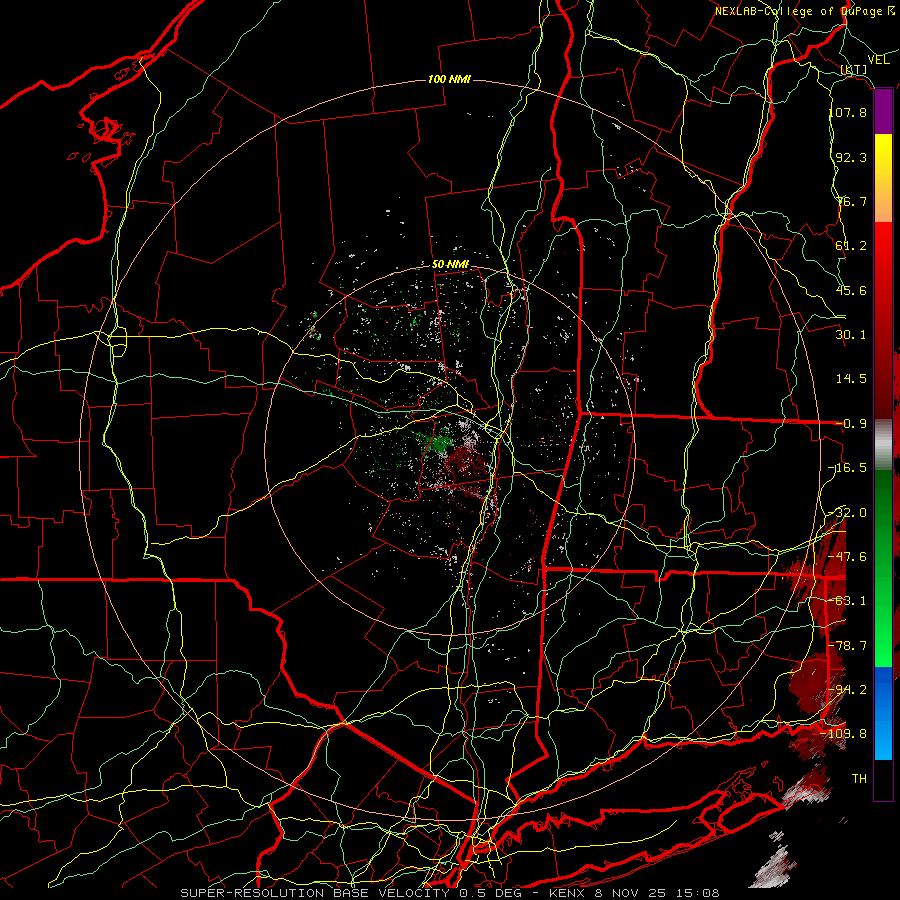Select the -16.5 velocity scale value
900x900 pixels.
click(848, 468)
